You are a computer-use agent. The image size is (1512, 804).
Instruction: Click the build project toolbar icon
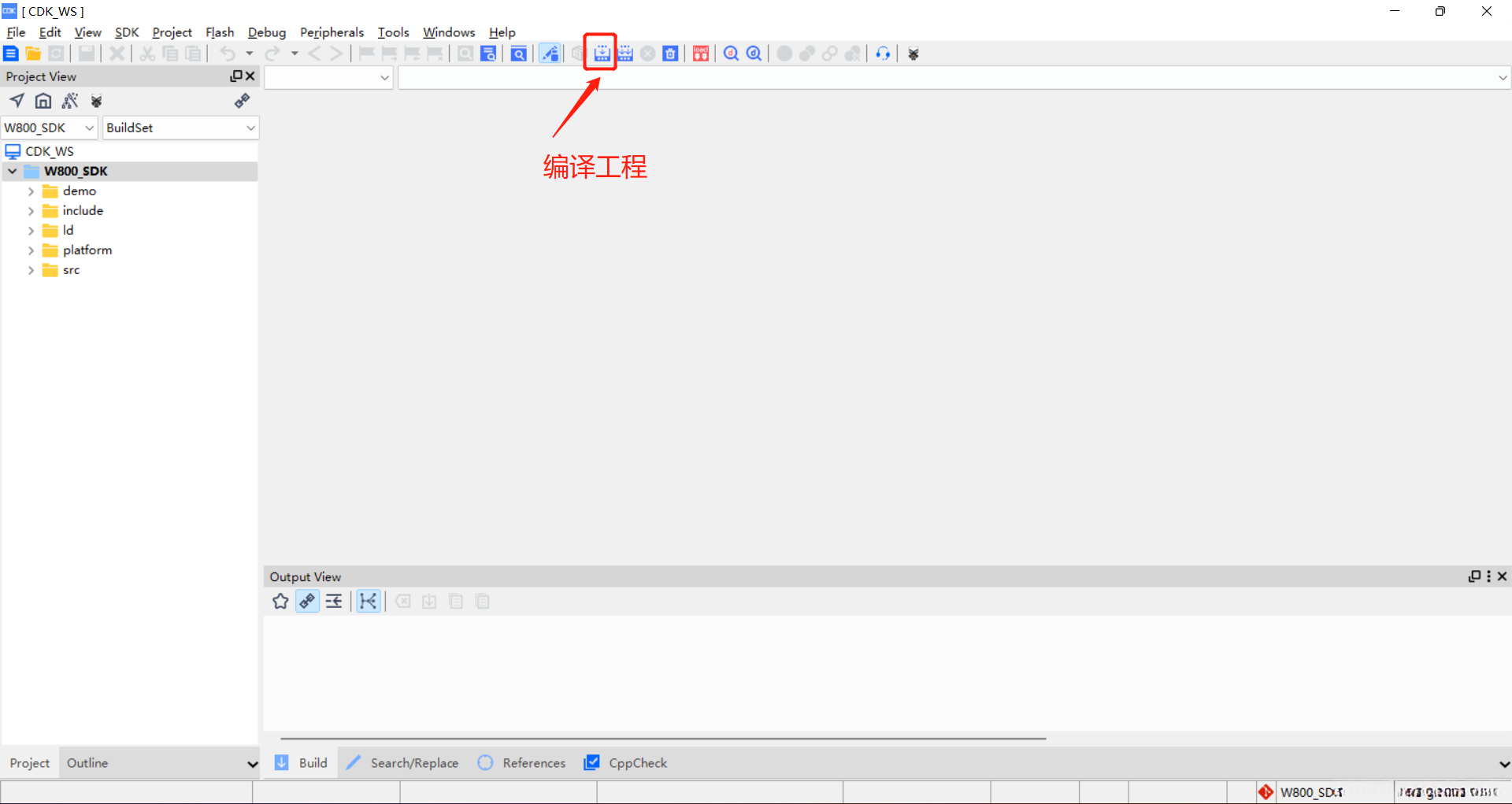tap(602, 54)
